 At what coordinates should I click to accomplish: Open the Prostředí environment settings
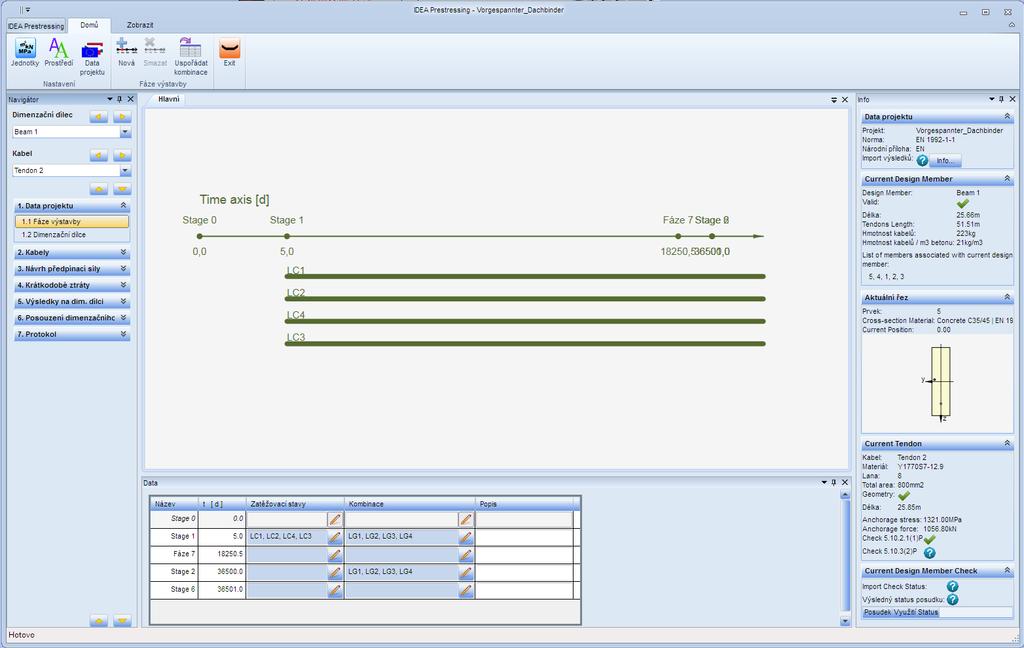59,52
